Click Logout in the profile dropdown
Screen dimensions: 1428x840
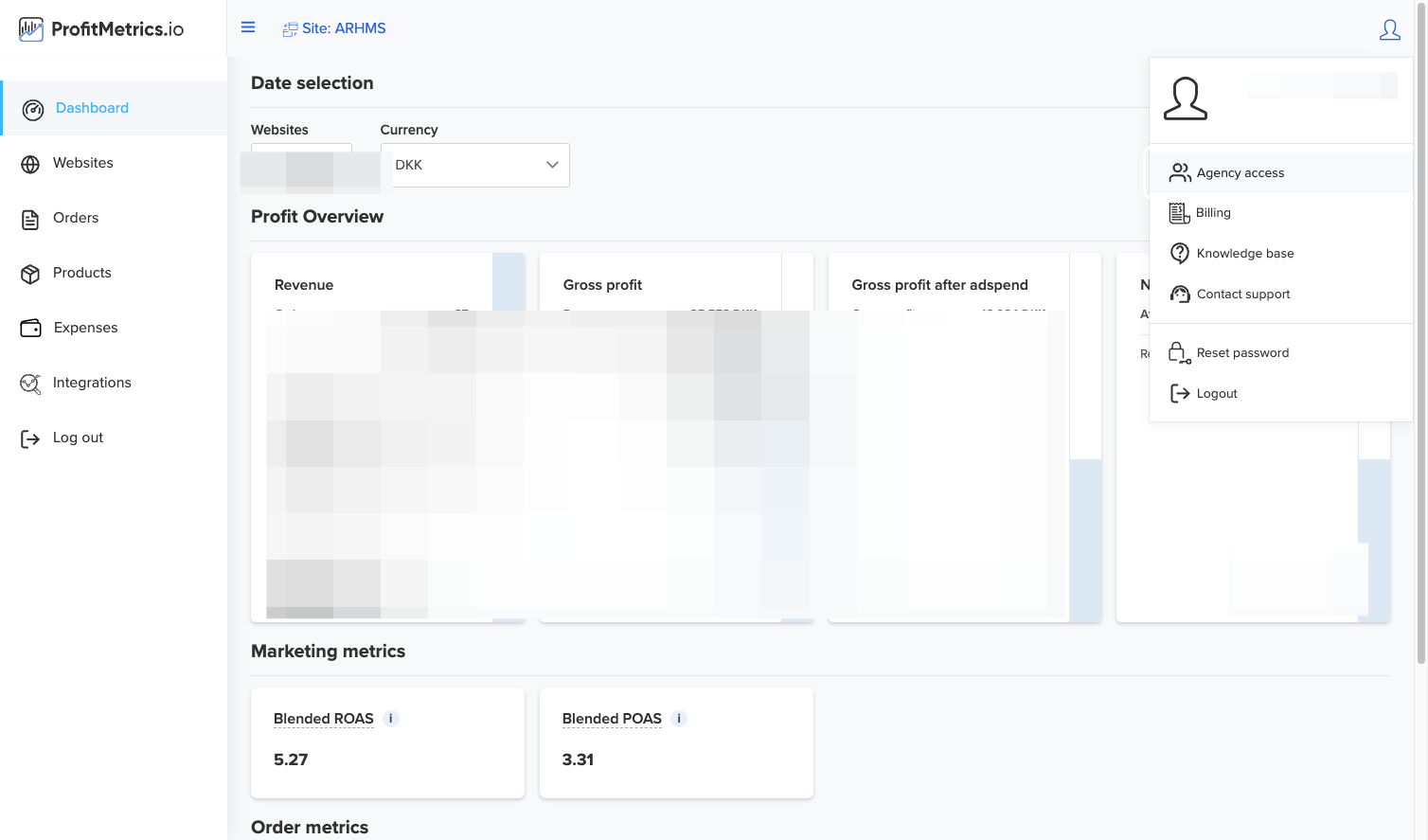click(x=1280, y=393)
